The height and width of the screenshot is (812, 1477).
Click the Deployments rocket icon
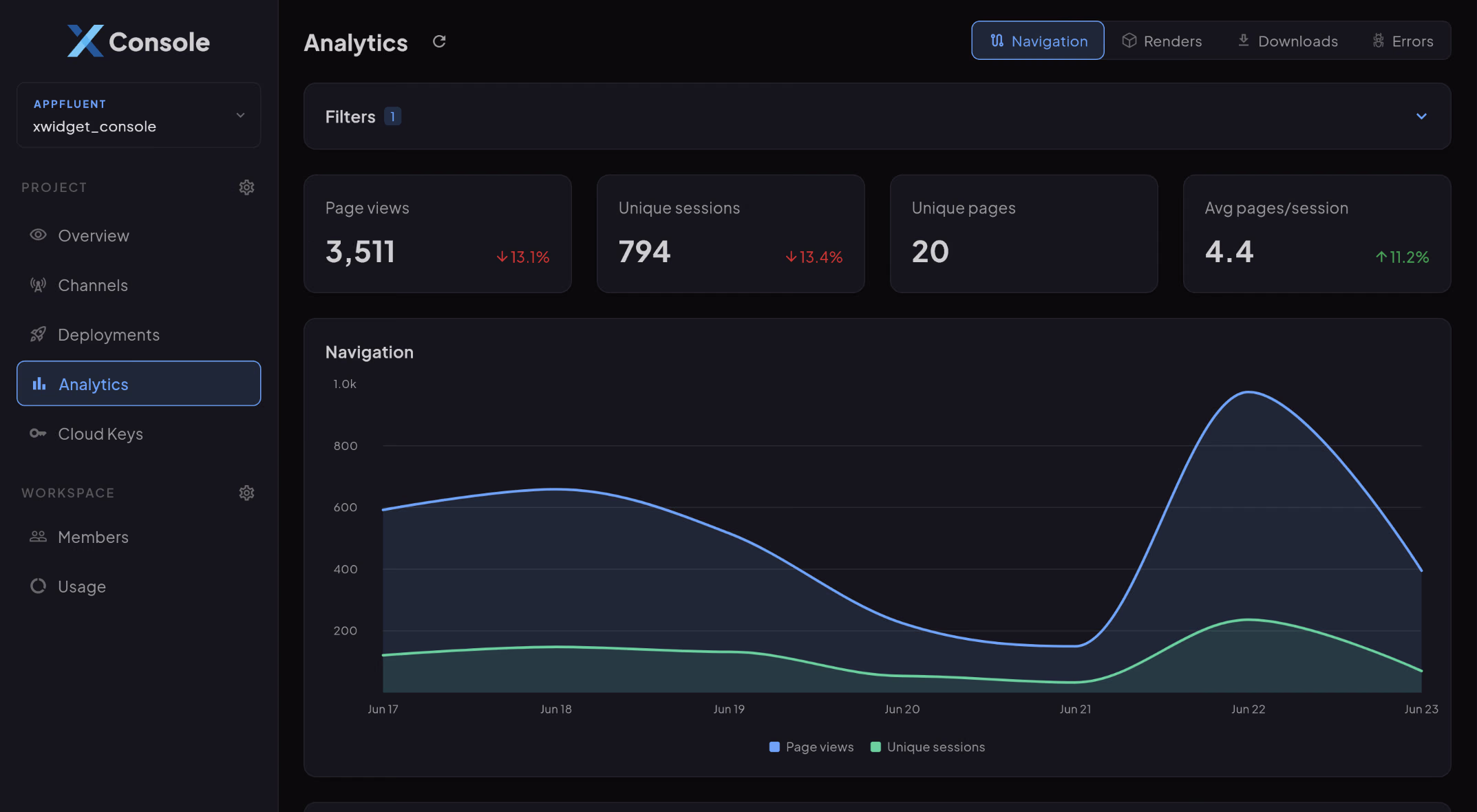(x=39, y=334)
